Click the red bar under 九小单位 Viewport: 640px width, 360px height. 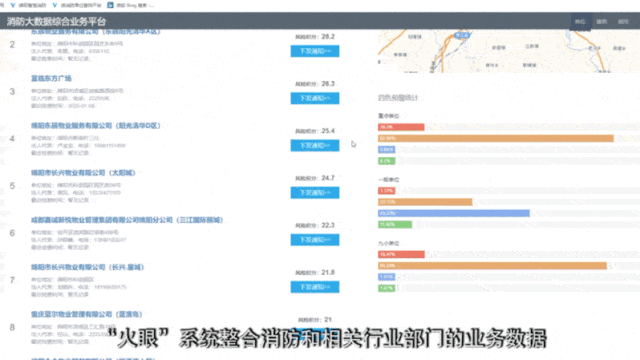(x=401, y=254)
